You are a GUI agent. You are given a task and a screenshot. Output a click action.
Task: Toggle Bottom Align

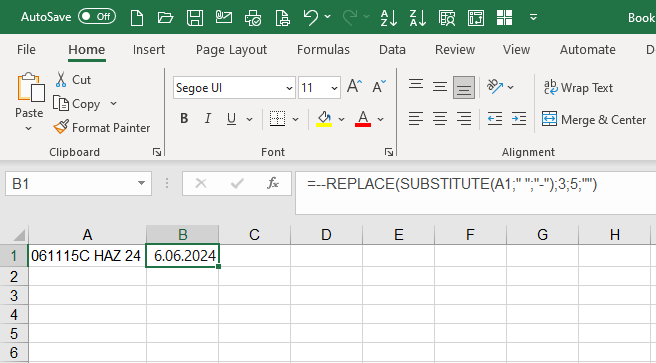(x=464, y=87)
